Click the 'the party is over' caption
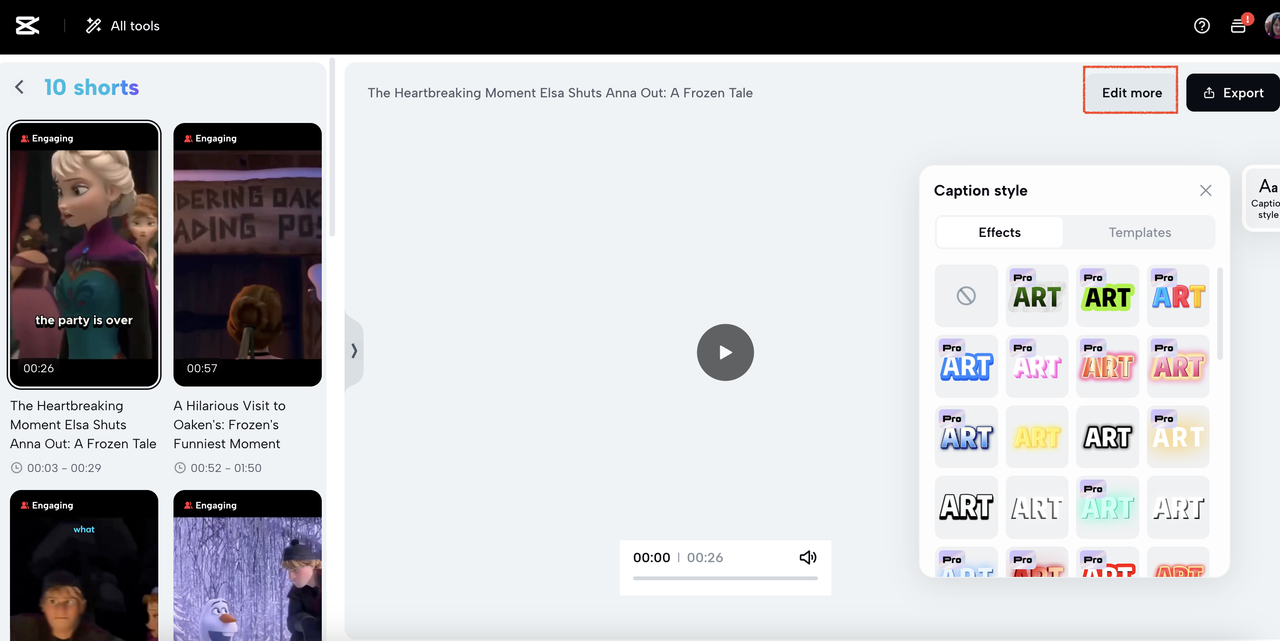 [84, 320]
